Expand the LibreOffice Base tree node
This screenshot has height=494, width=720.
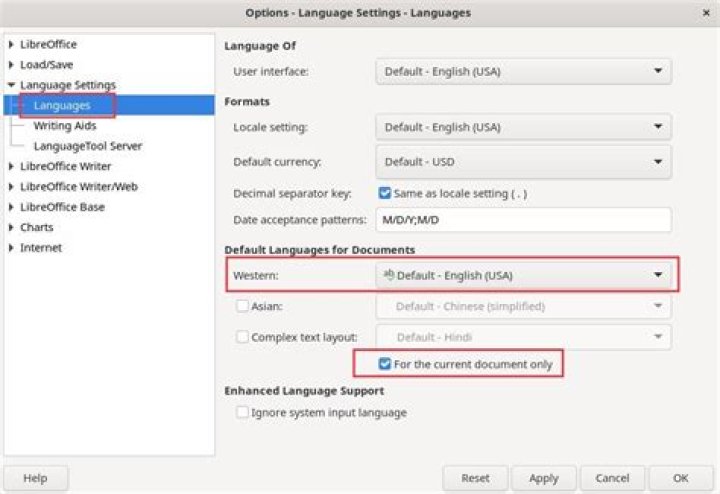[x=11, y=207]
